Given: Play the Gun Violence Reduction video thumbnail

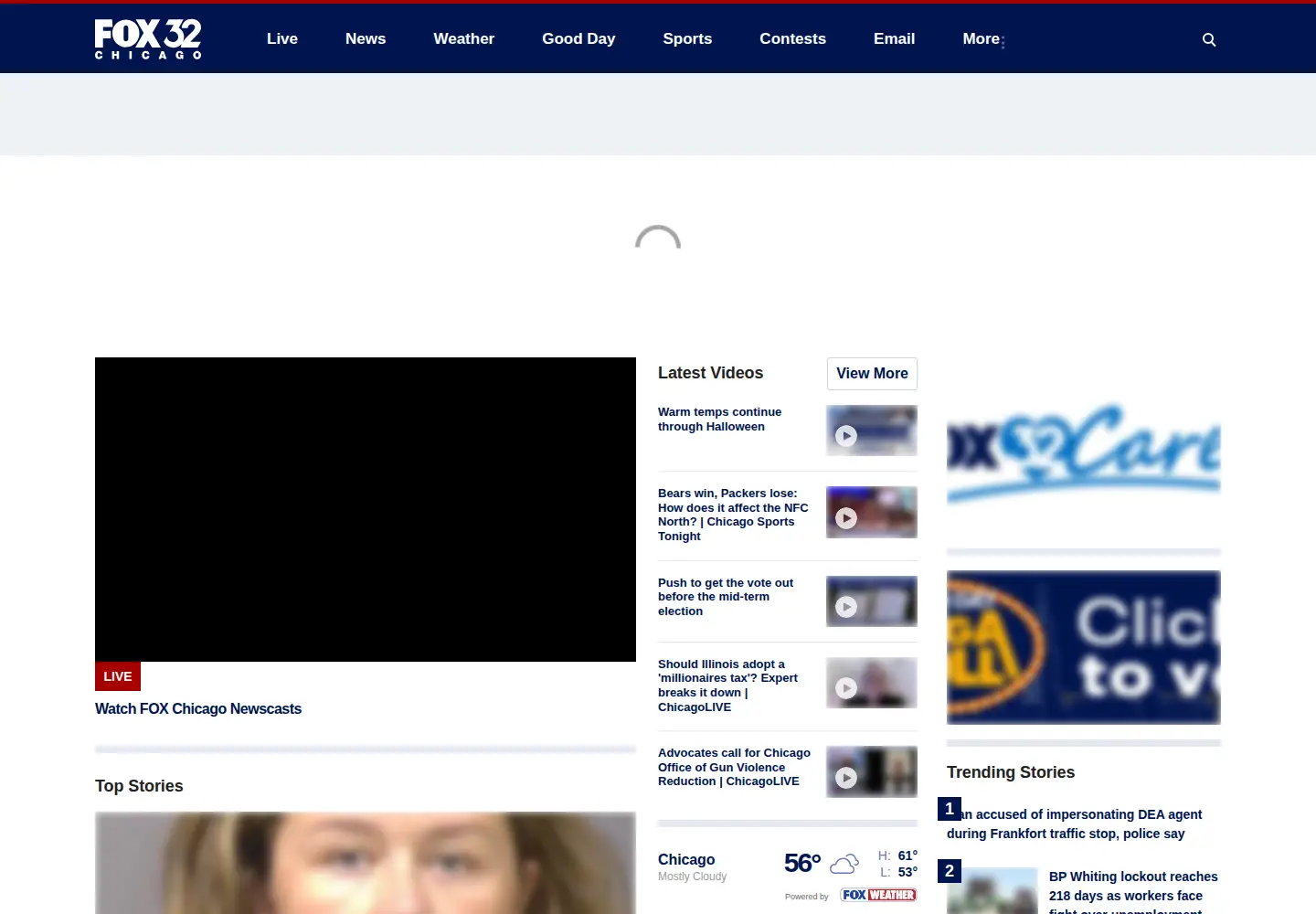Looking at the screenshot, I should (x=872, y=771).
